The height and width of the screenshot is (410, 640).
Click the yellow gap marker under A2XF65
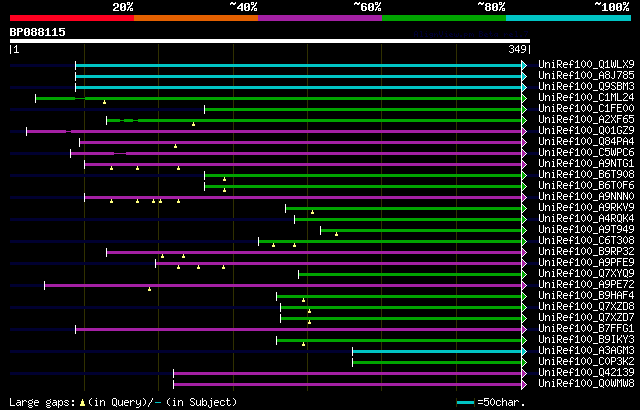[x=193, y=124]
